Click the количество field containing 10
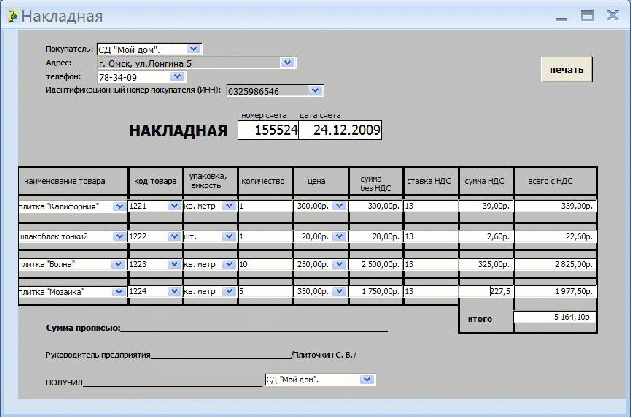Screen dimensions: 632x418 (263, 264)
